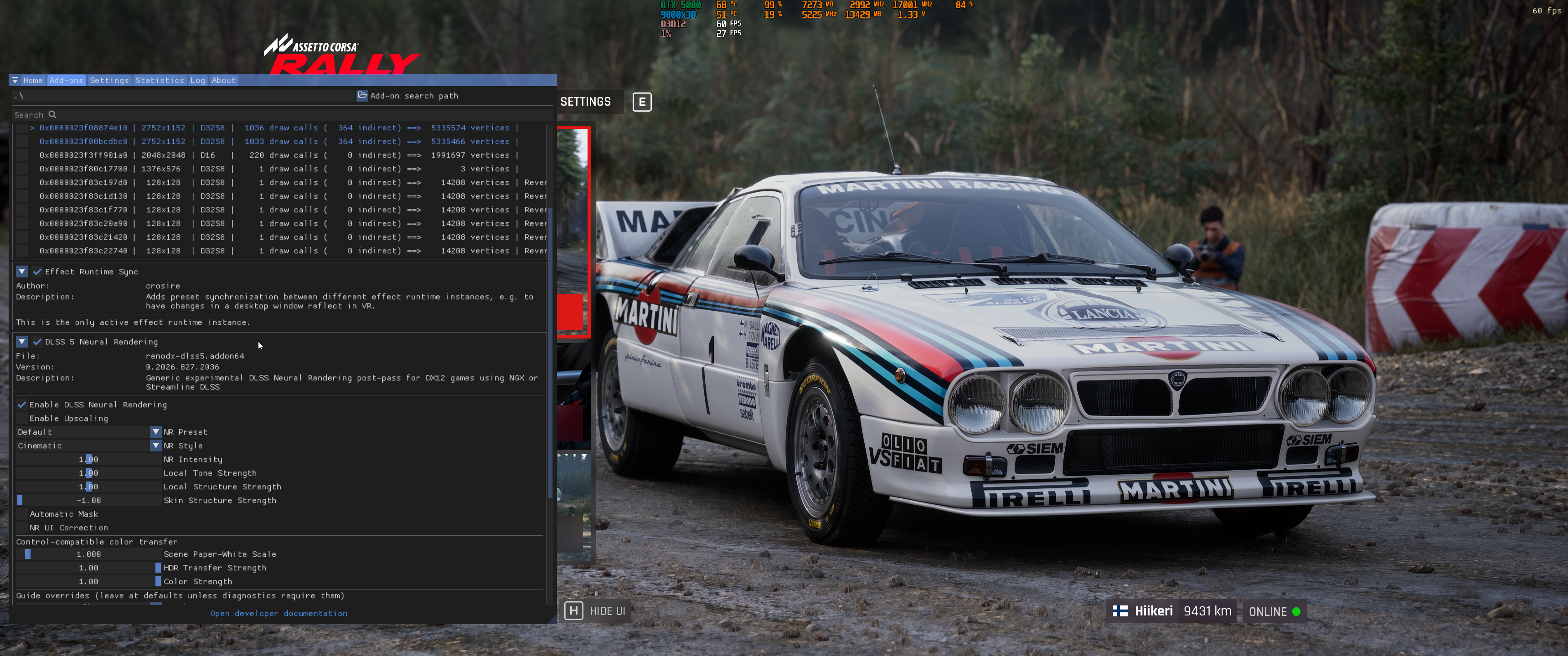Select the row 0x0000023f83c21420
1568x656 pixels.
(293, 237)
